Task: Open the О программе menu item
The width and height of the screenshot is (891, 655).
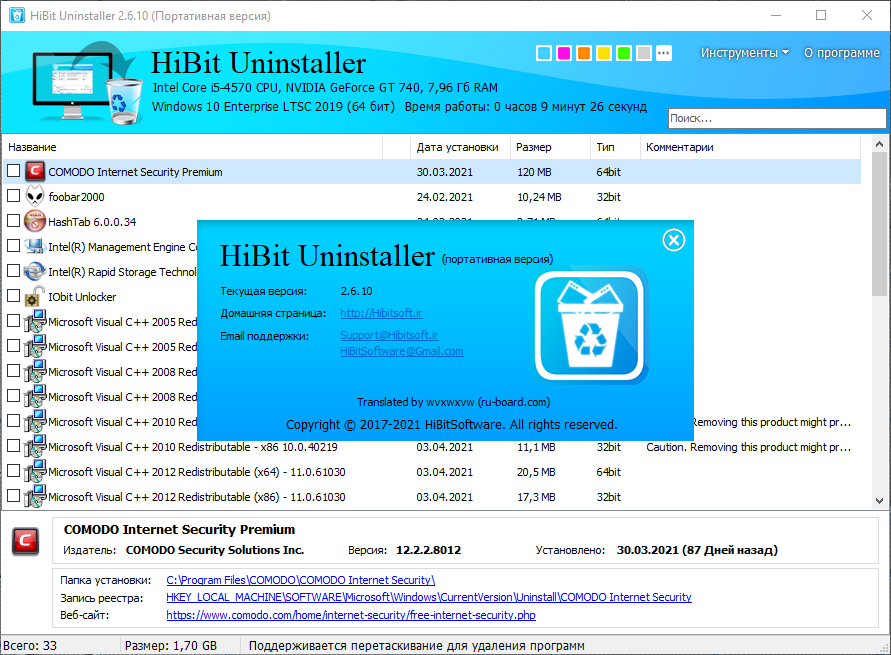Action: point(841,53)
